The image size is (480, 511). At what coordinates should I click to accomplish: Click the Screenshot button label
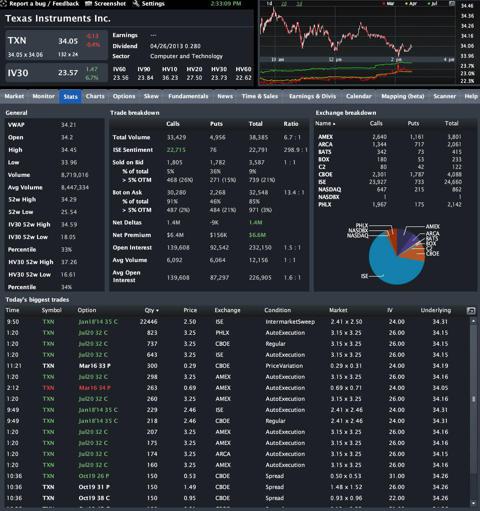[110, 4]
